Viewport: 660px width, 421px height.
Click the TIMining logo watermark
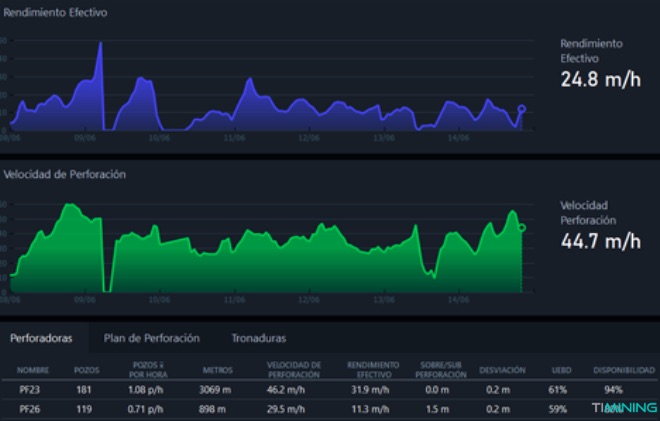click(x=624, y=408)
